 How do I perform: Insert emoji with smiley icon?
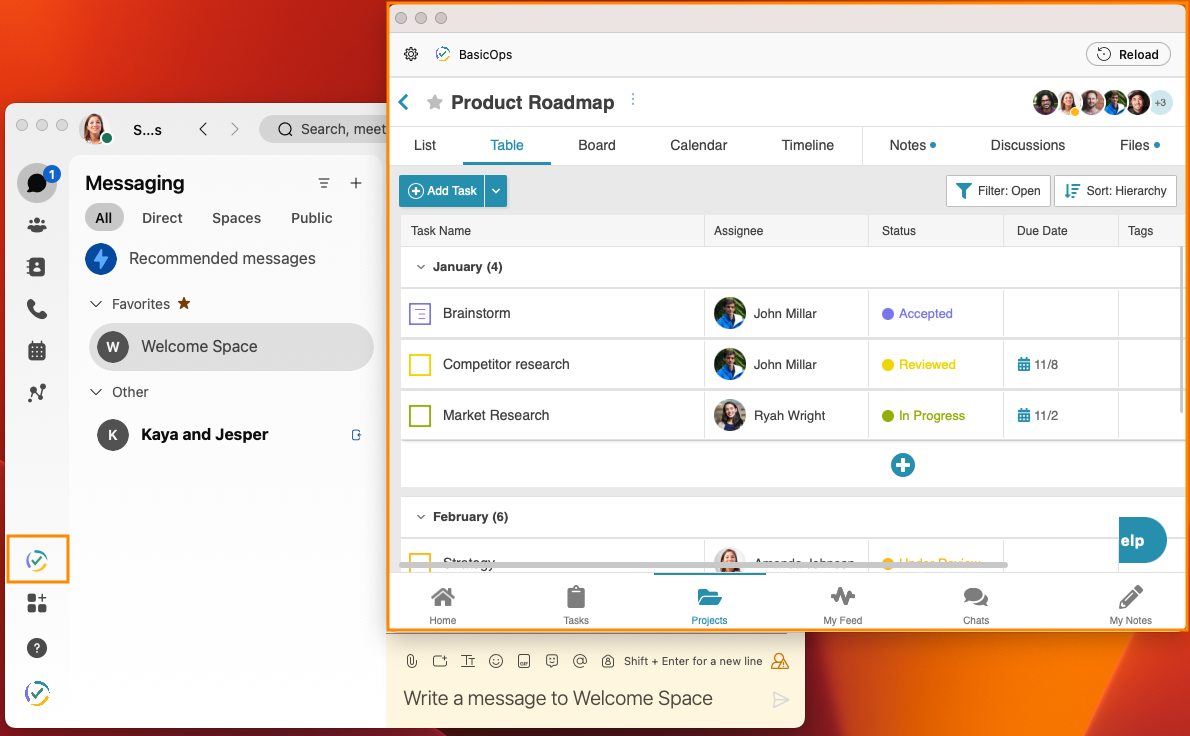pyautogui.click(x=496, y=661)
